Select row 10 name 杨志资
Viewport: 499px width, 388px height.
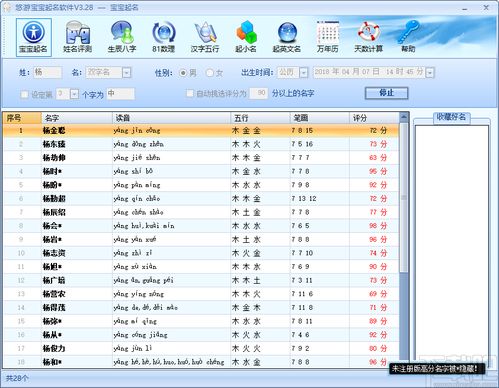point(54,253)
